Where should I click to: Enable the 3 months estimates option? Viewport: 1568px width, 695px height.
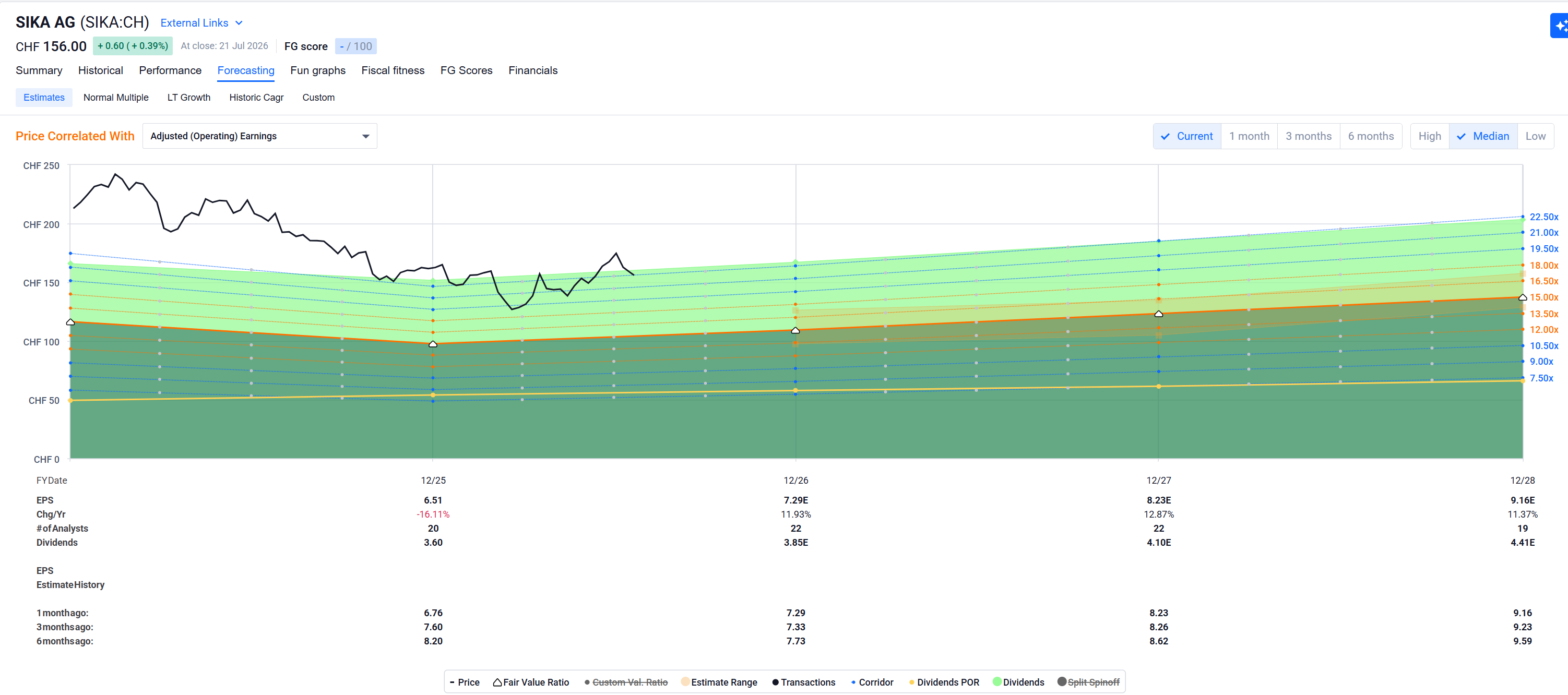[x=1309, y=136]
